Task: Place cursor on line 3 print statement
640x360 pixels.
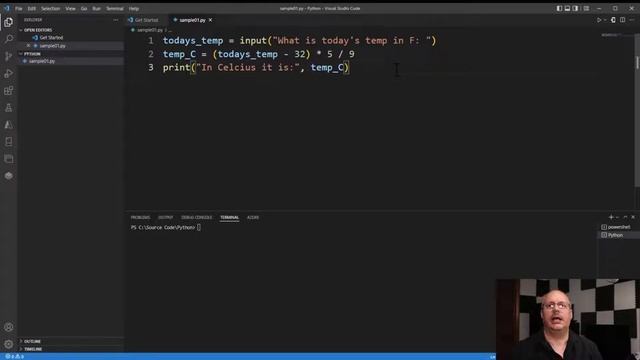Action: click(256, 68)
